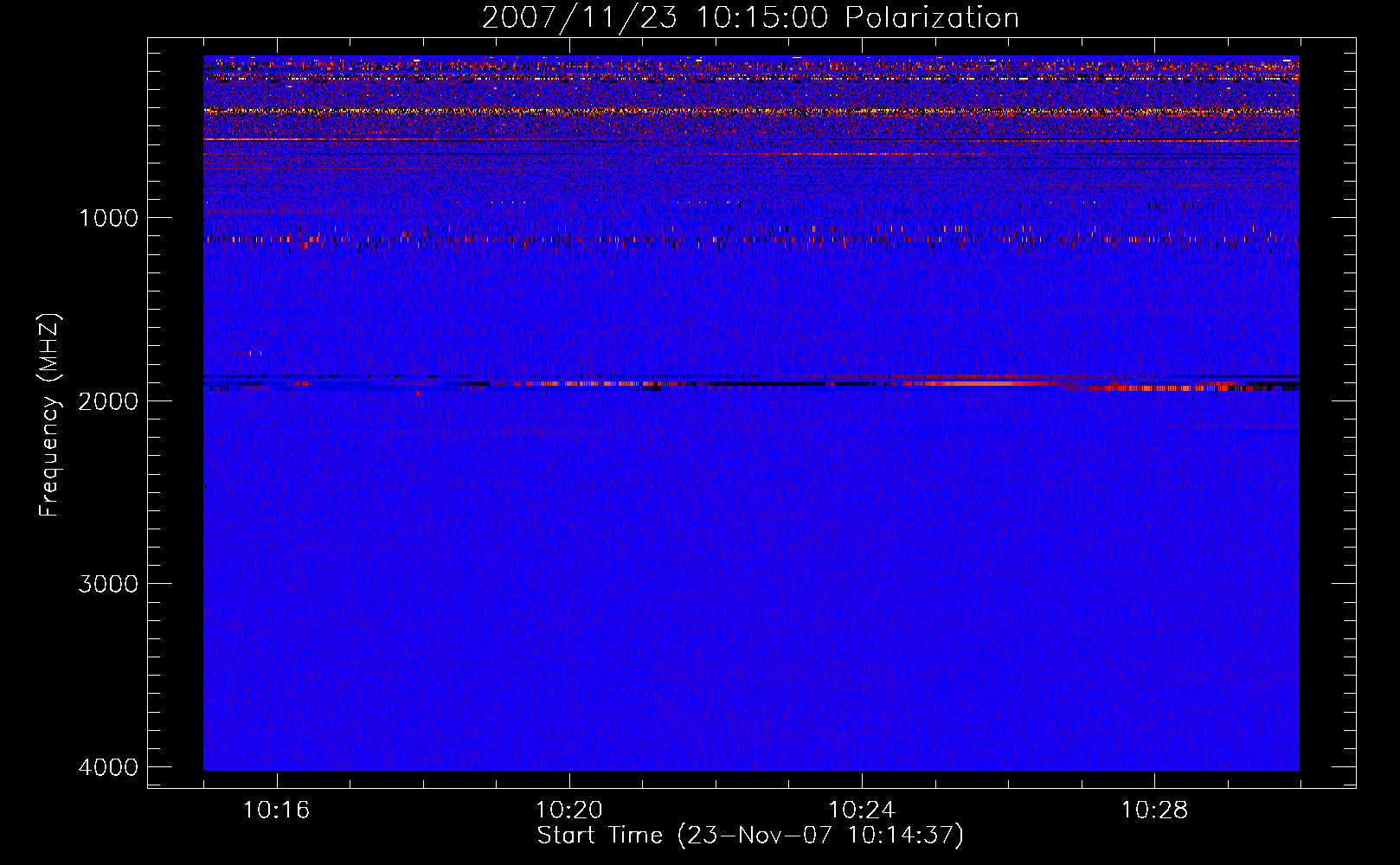Click the '10:20' time tick label
1400x865 pixels.
[569, 811]
